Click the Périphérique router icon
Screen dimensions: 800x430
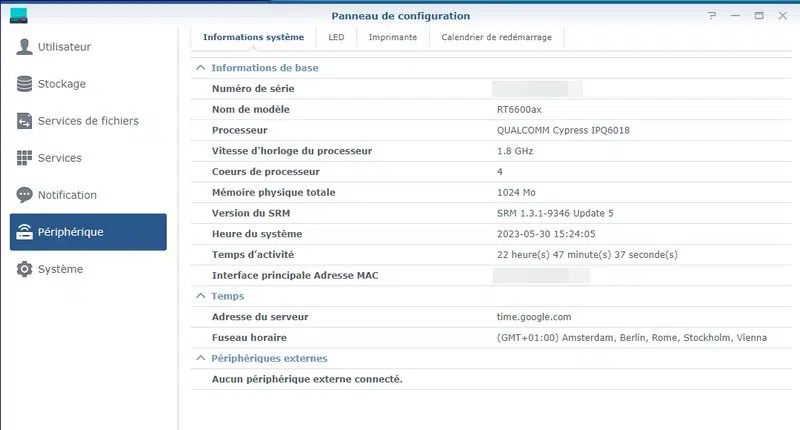(24, 232)
